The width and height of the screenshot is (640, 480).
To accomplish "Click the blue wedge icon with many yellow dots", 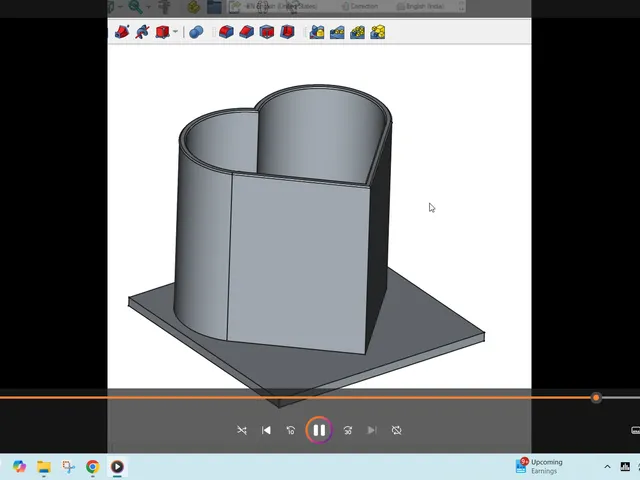I will [x=358, y=32].
